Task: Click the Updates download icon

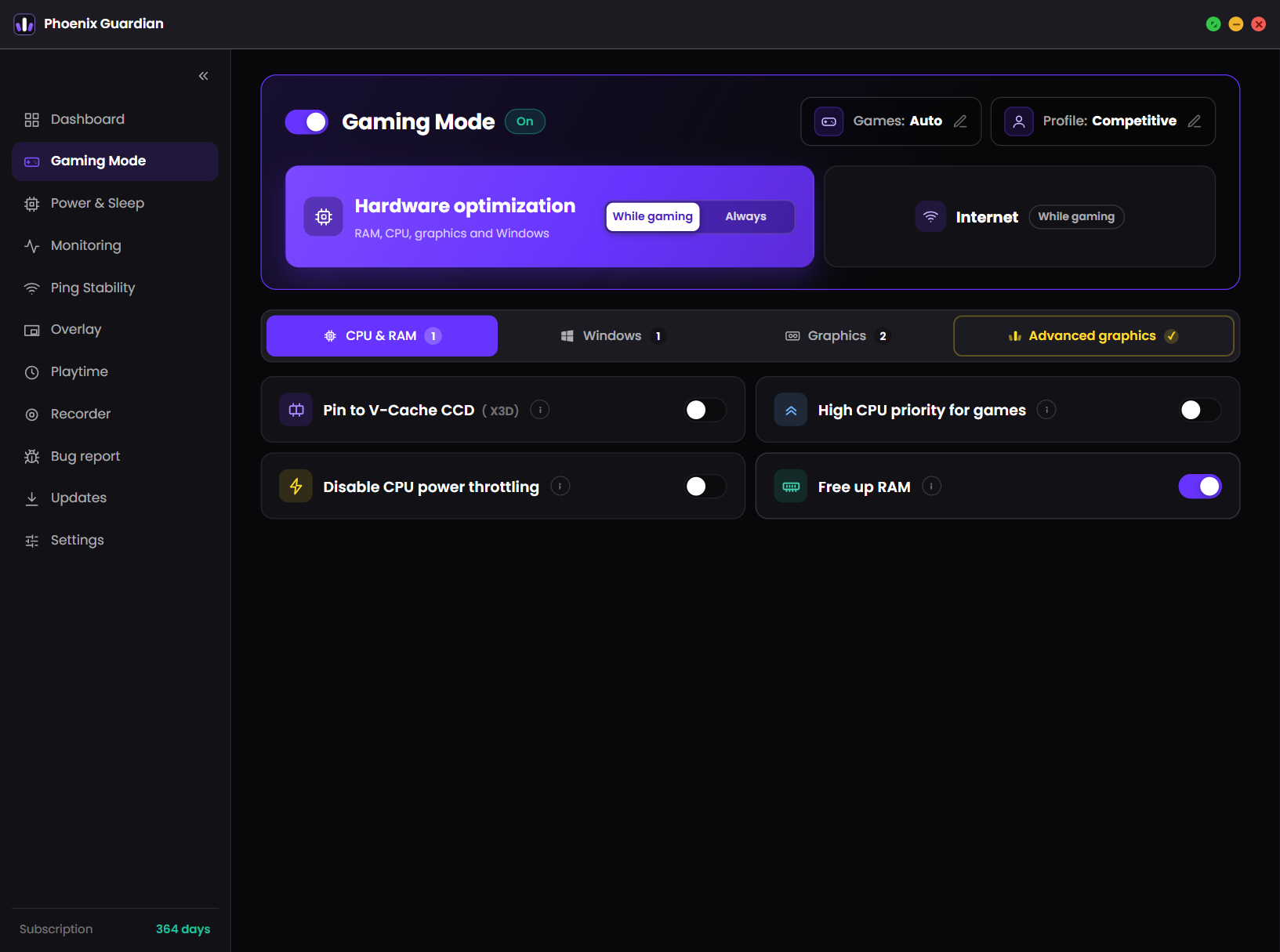Action: click(32, 498)
